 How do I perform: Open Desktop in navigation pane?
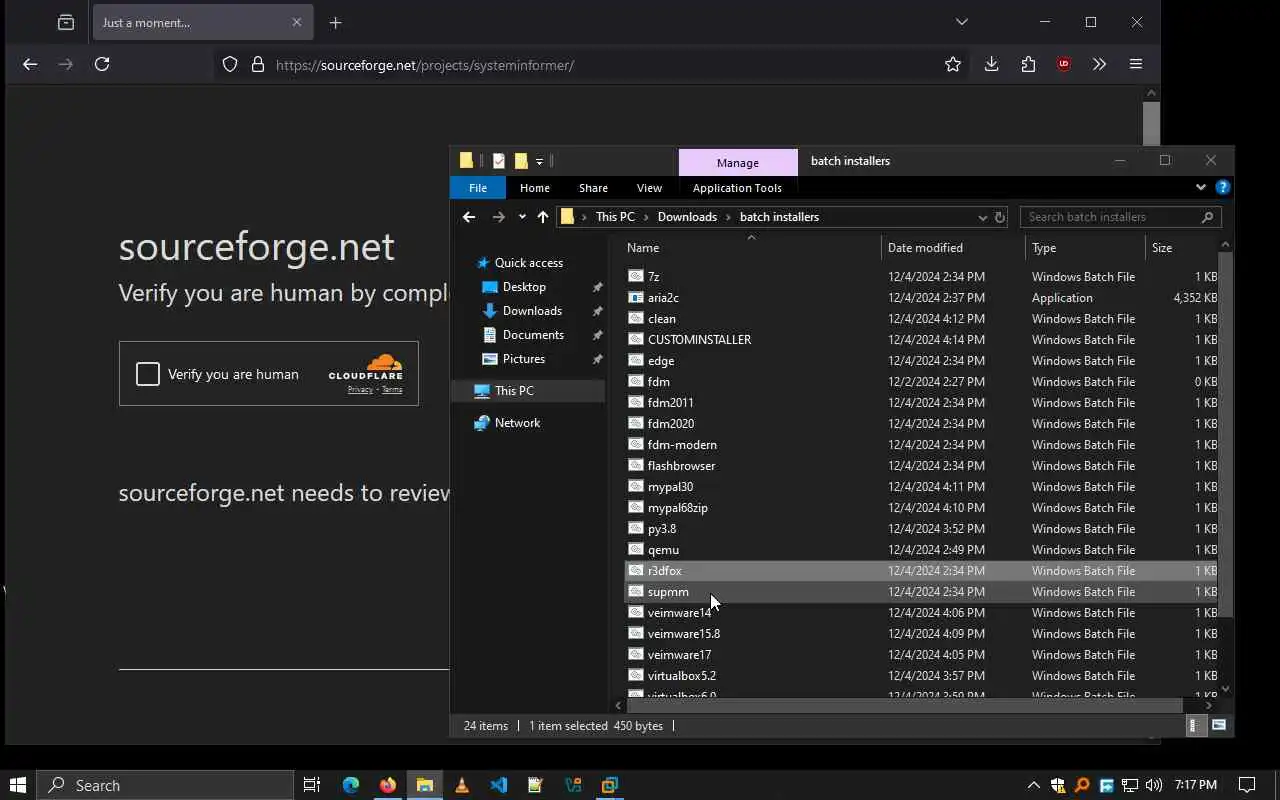coord(524,287)
